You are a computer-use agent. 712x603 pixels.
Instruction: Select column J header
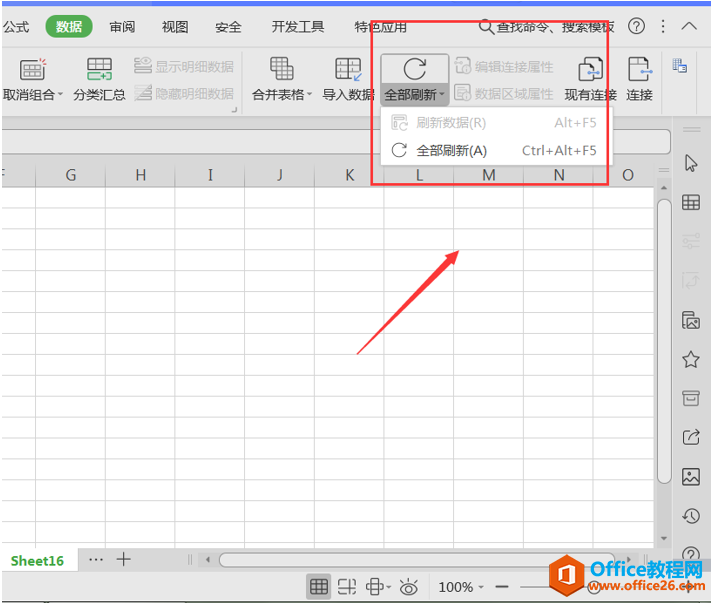pos(280,175)
